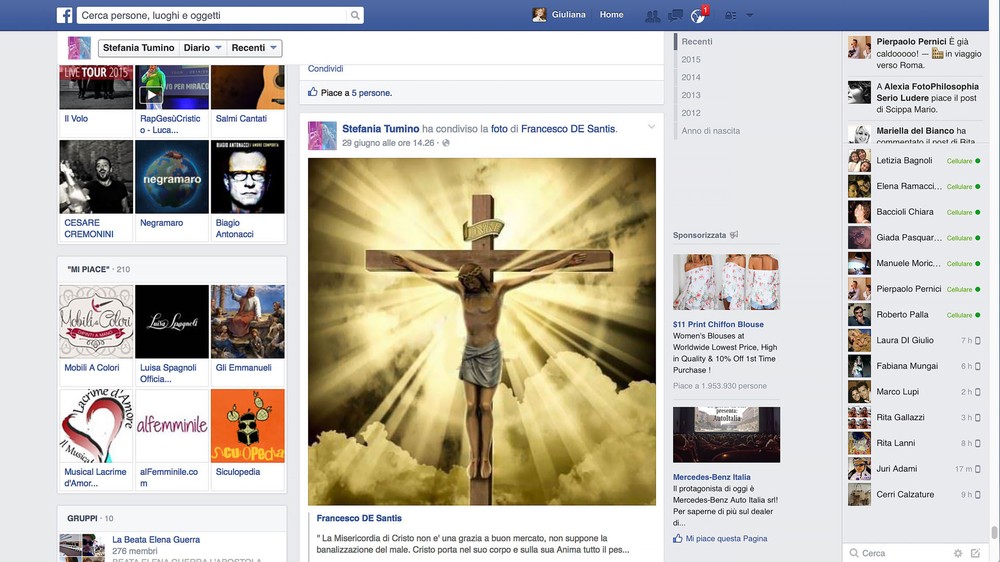Open the post options chevron
The width and height of the screenshot is (1000, 562).
(651, 127)
